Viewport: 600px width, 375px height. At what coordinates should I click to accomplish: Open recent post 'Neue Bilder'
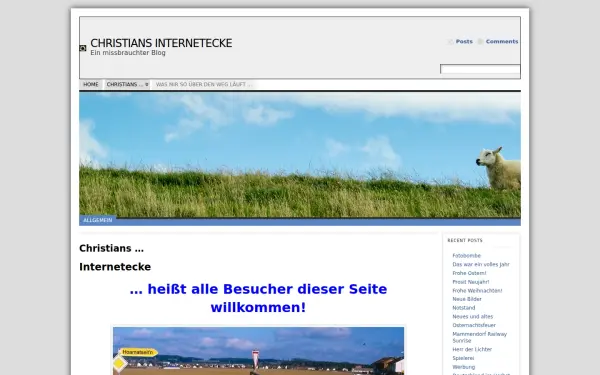click(467, 299)
